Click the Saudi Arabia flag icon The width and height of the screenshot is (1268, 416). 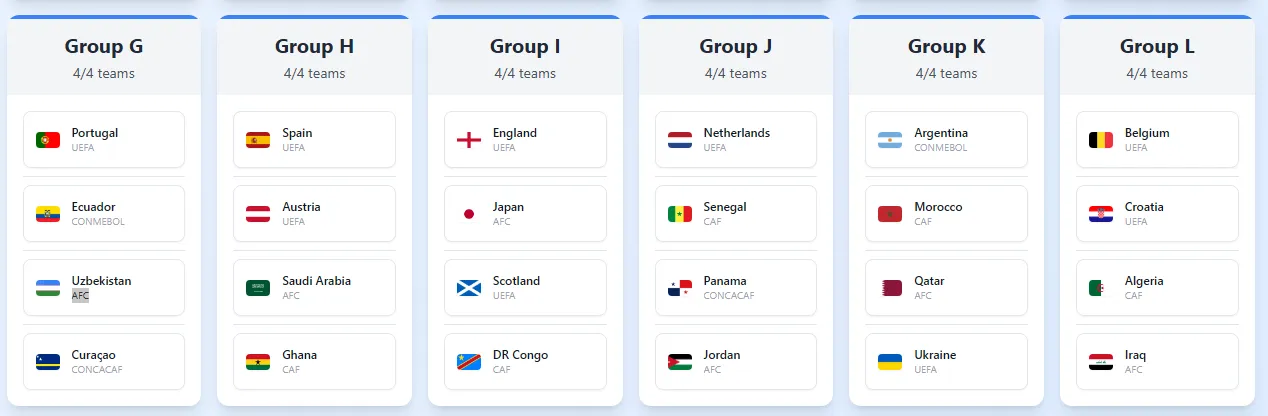tap(258, 288)
